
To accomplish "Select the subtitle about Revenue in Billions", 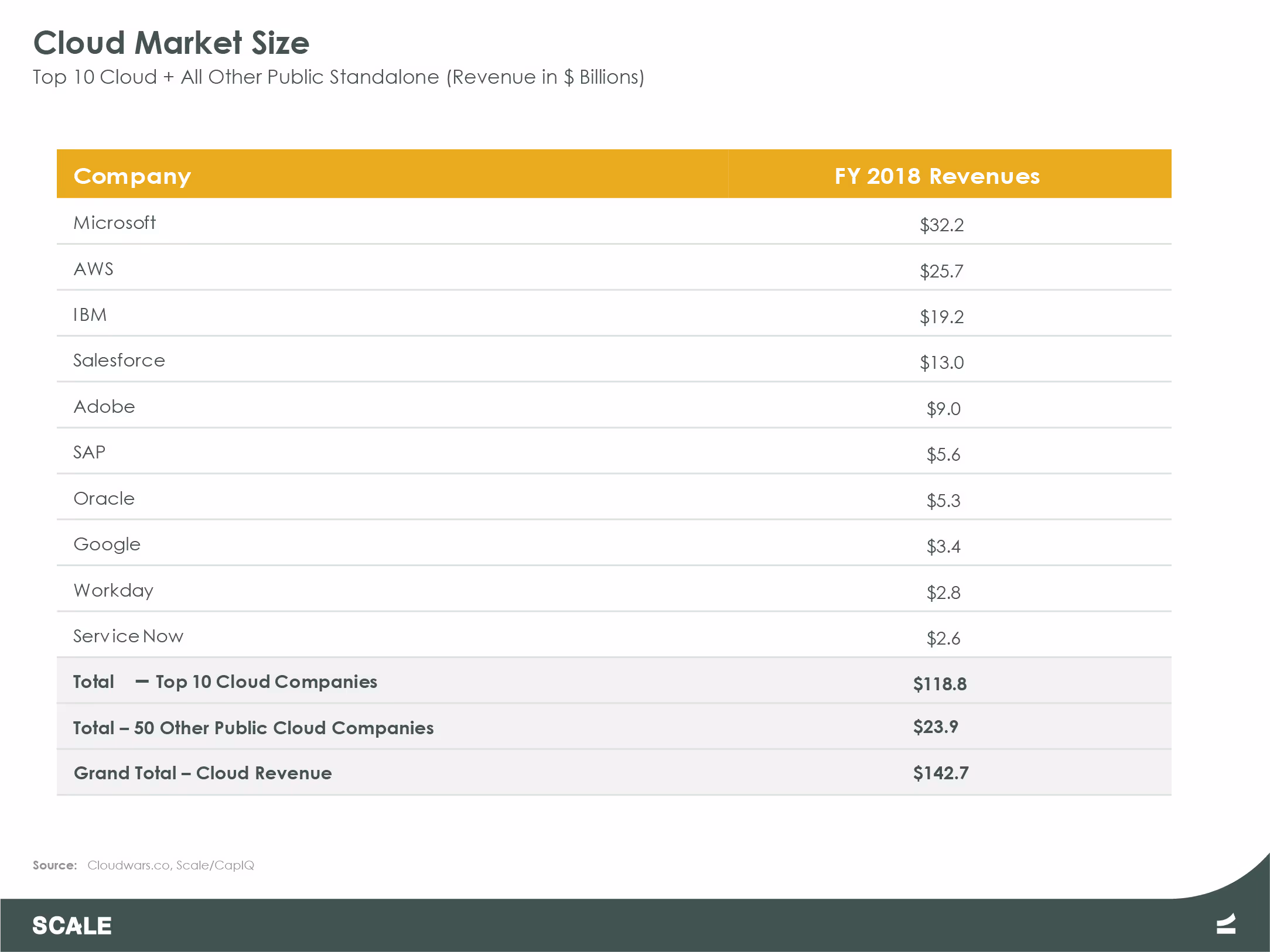I will tap(339, 77).
